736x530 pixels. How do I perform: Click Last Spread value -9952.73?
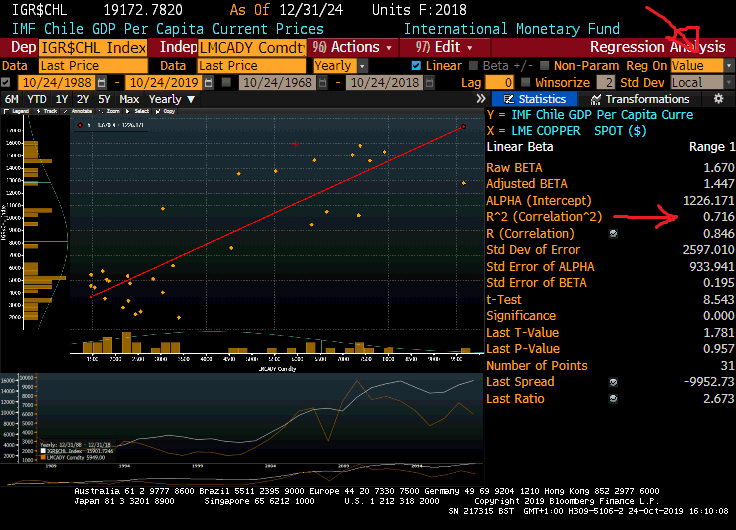point(709,382)
